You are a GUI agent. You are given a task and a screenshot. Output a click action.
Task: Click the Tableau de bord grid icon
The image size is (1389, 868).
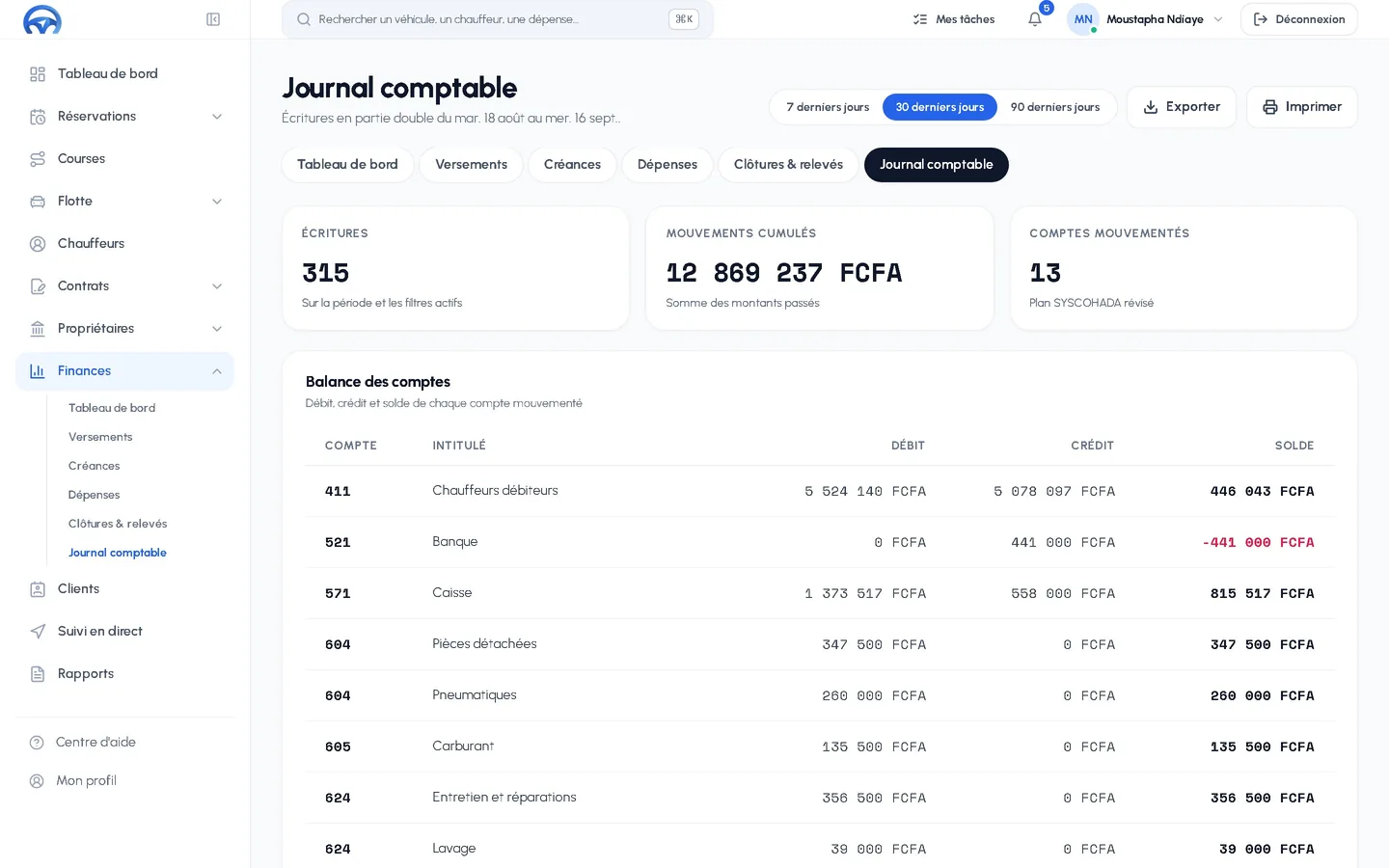tap(38, 74)
